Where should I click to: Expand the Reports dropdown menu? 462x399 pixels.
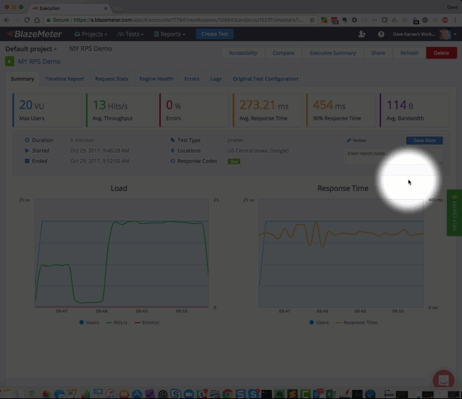point(169,34)
